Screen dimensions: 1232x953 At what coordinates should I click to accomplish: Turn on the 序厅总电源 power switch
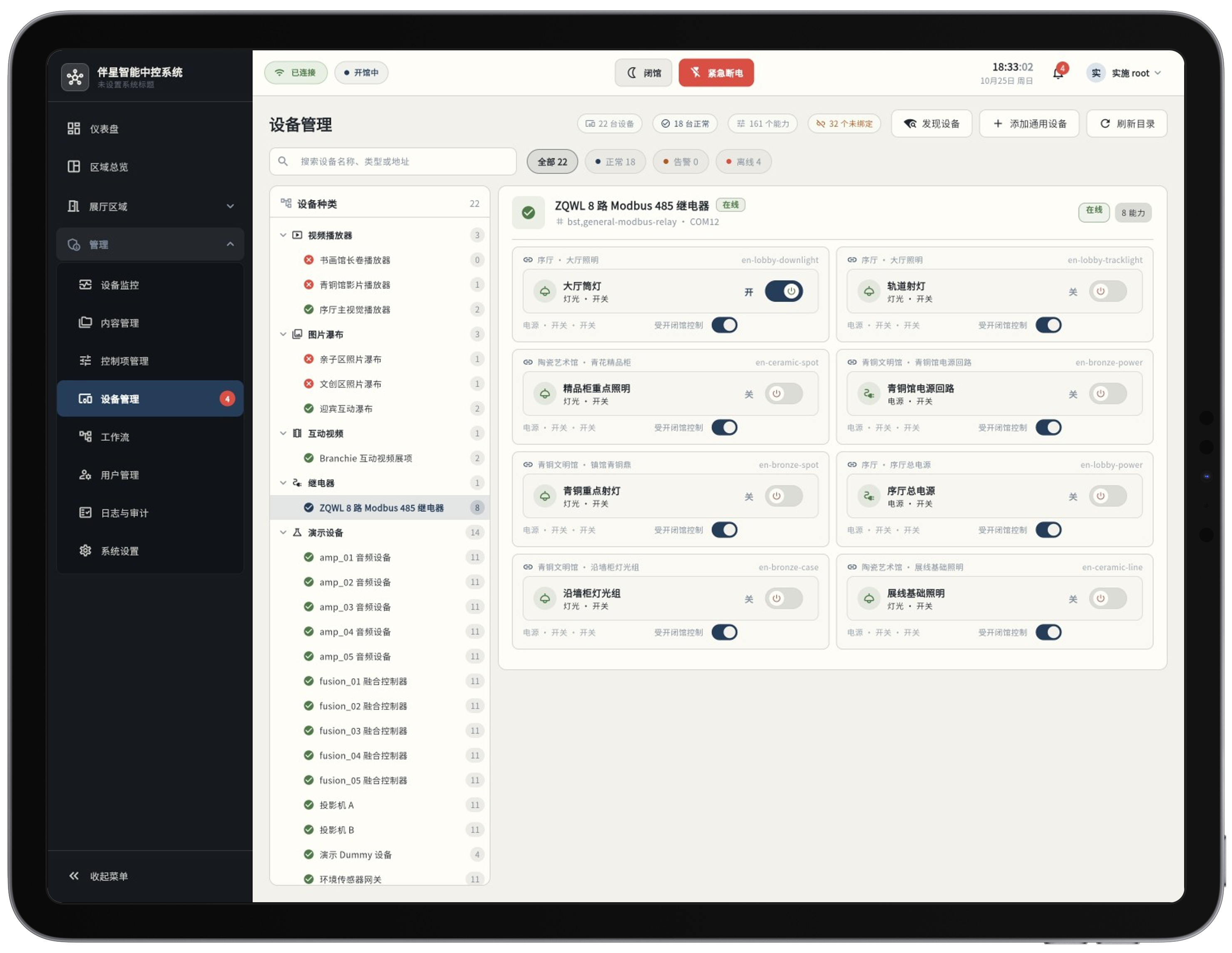[x=1107, y=496]
